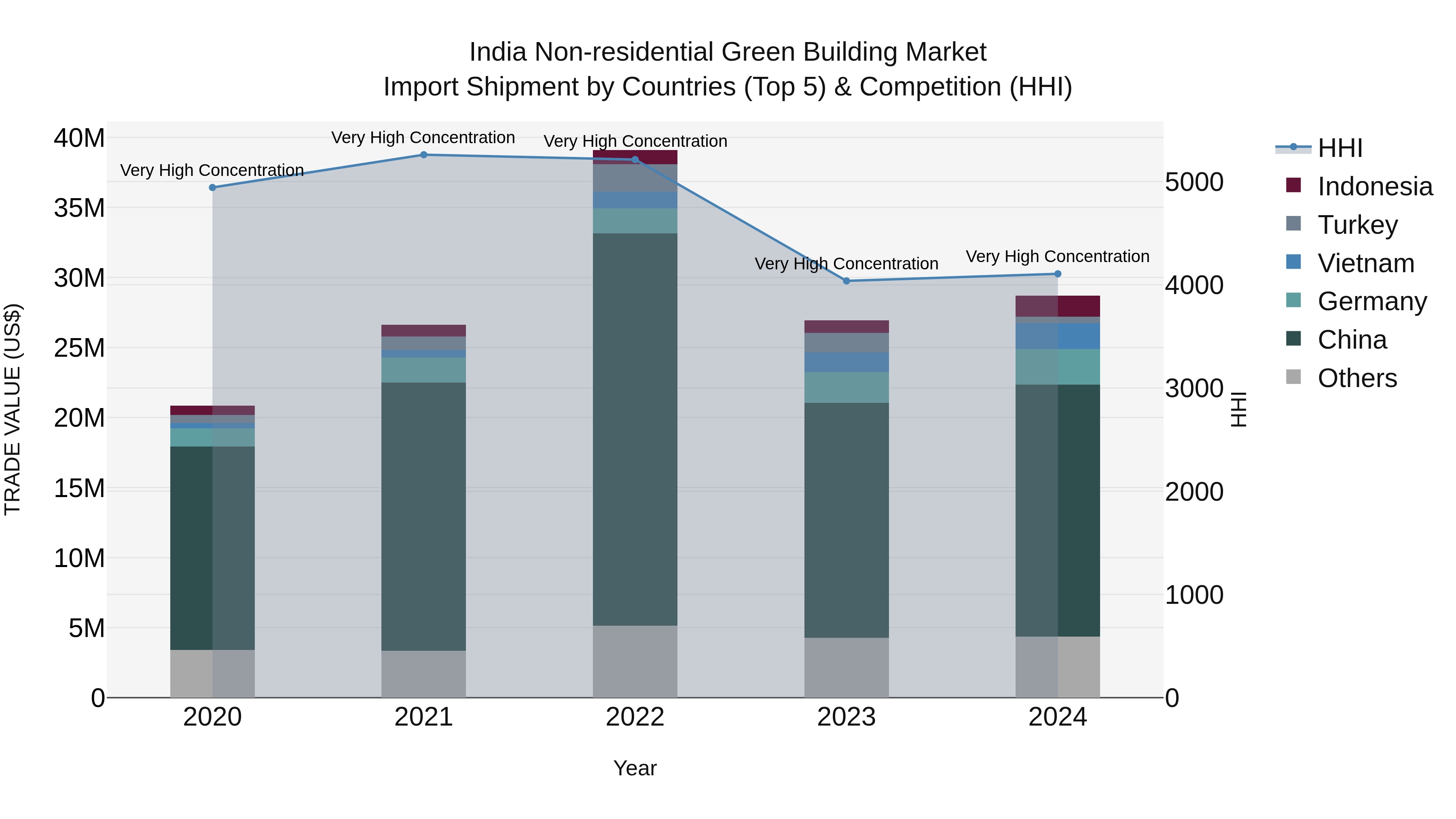This screenshot has width=1456, height=819.
Task: Click the 40M left axis tick label
Action: coord(79,138)
